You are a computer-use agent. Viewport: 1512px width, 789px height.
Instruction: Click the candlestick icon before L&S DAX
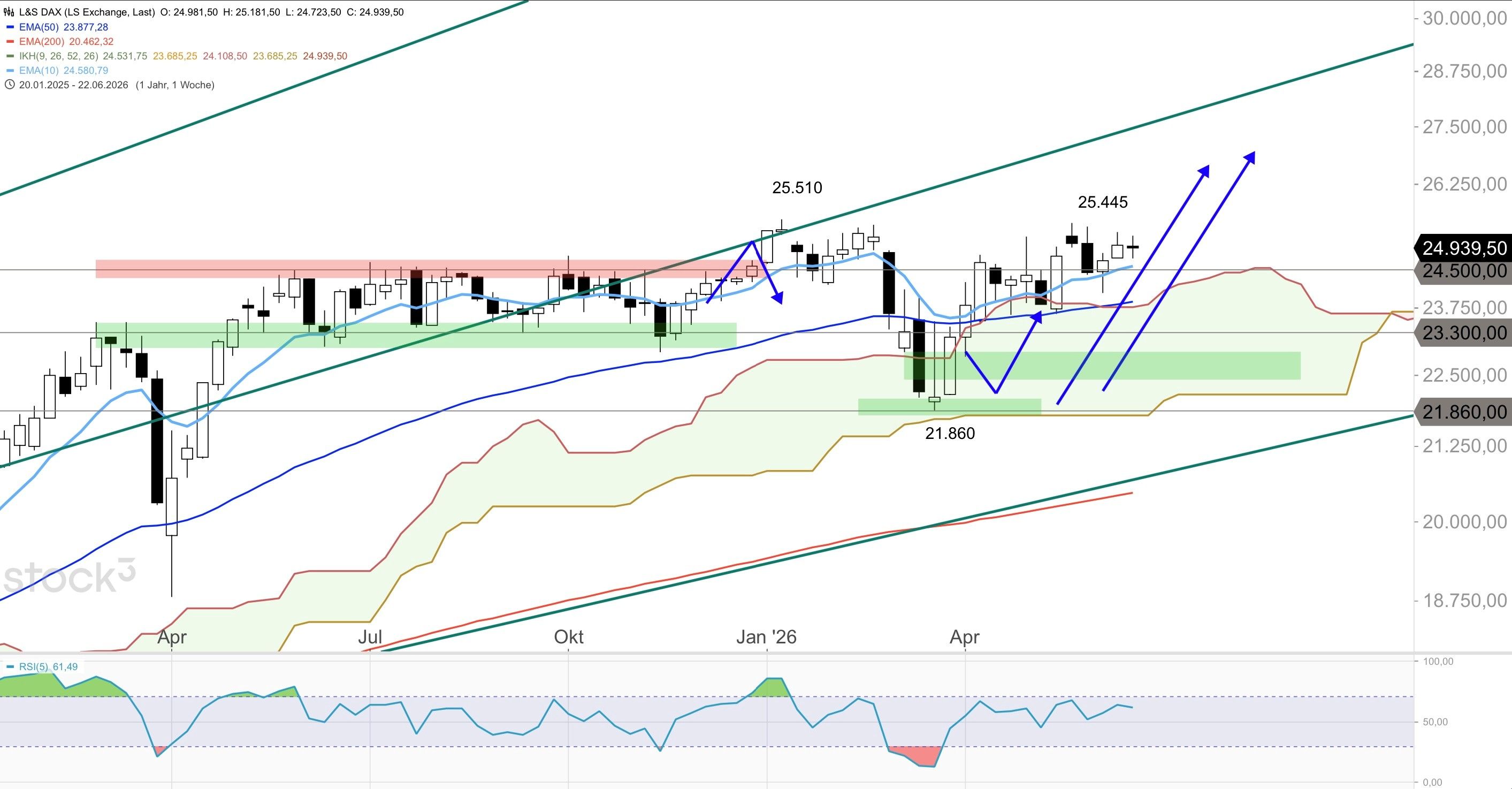tap(10, 12)
